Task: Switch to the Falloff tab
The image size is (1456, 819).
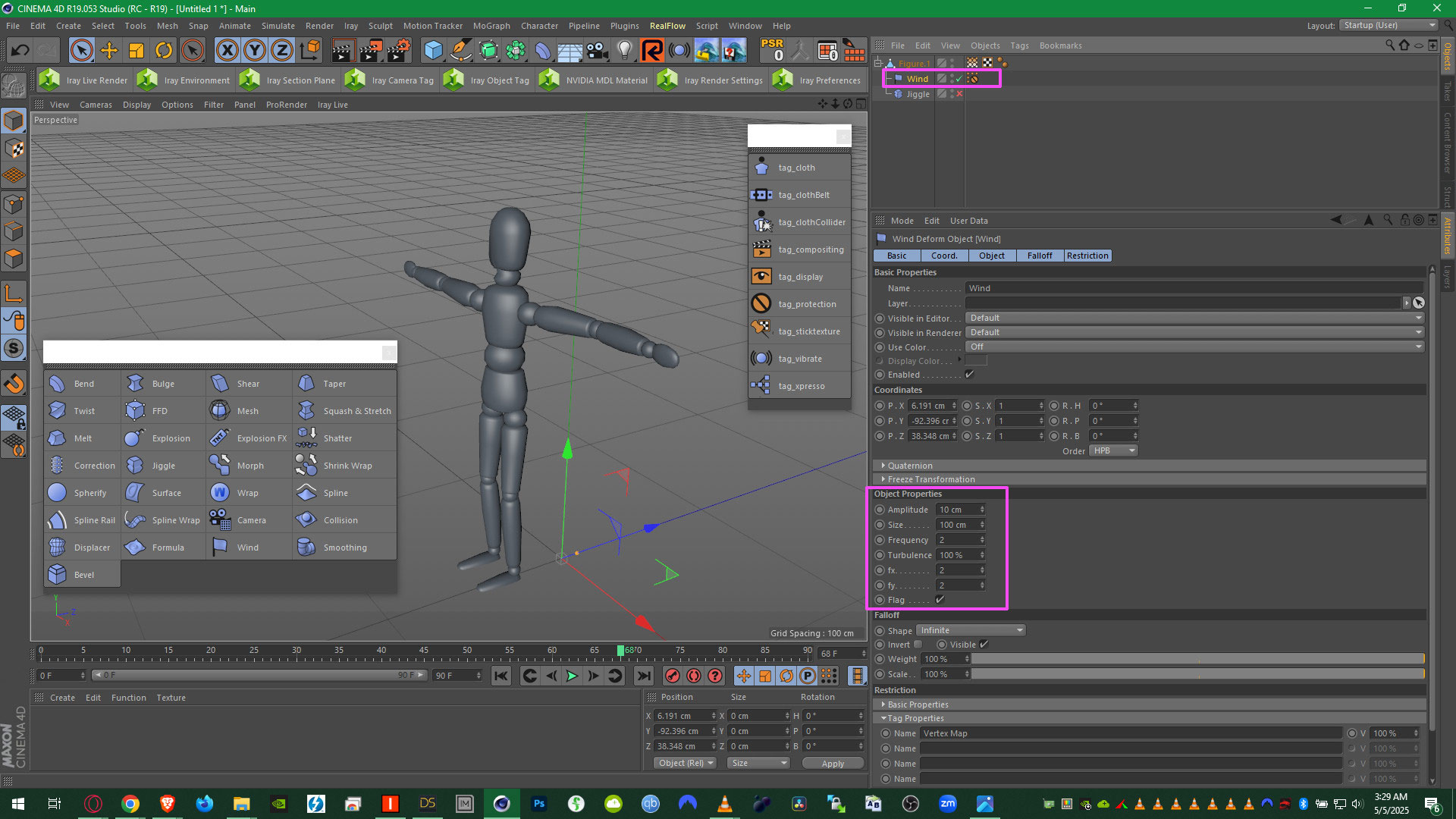Action: coord(1040,256)
